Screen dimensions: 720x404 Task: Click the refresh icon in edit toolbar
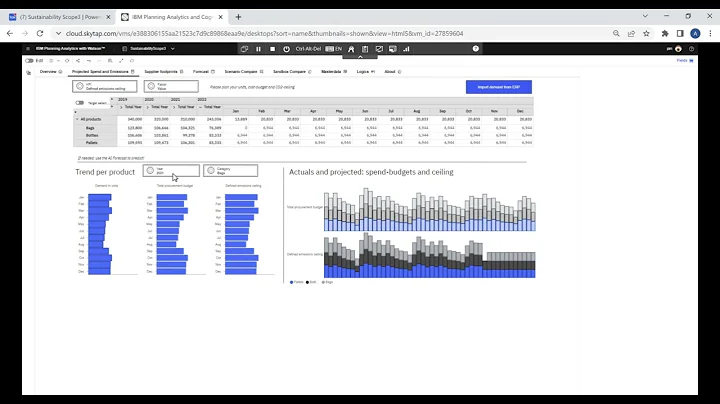click(x=67, y=61)
